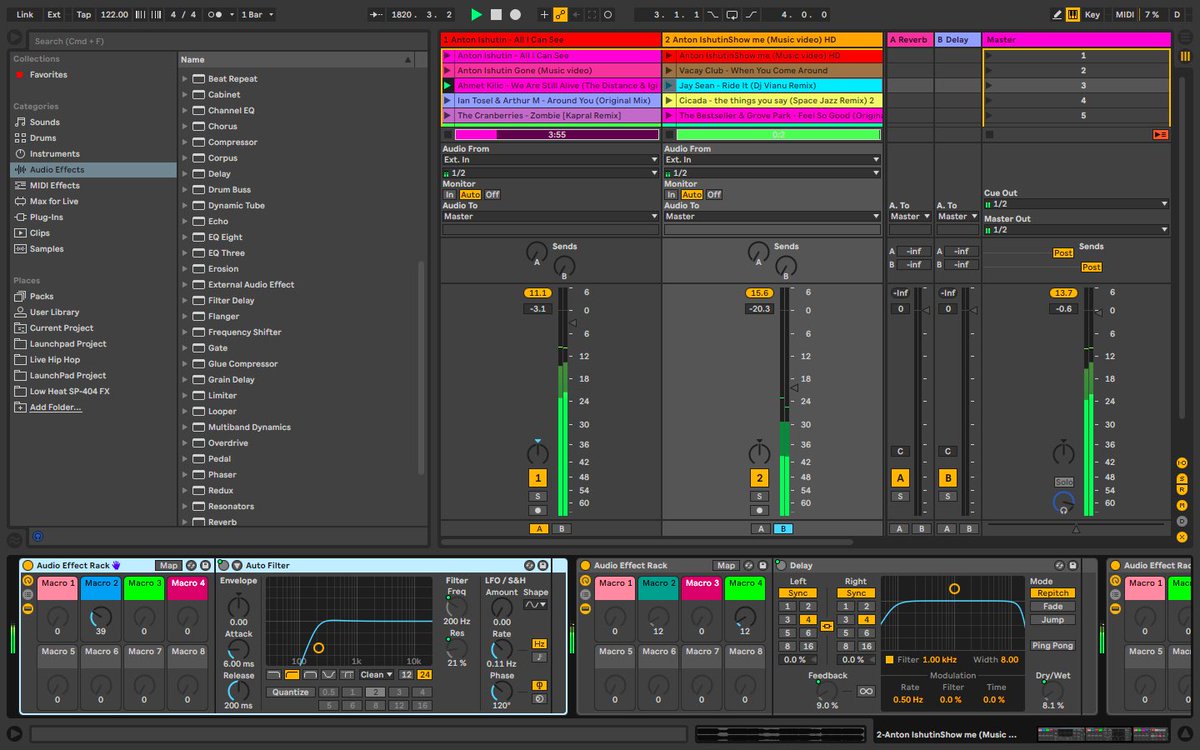1200x750 pixels.
Task: Click the Tap tempo button
Action: click(84, 15)
